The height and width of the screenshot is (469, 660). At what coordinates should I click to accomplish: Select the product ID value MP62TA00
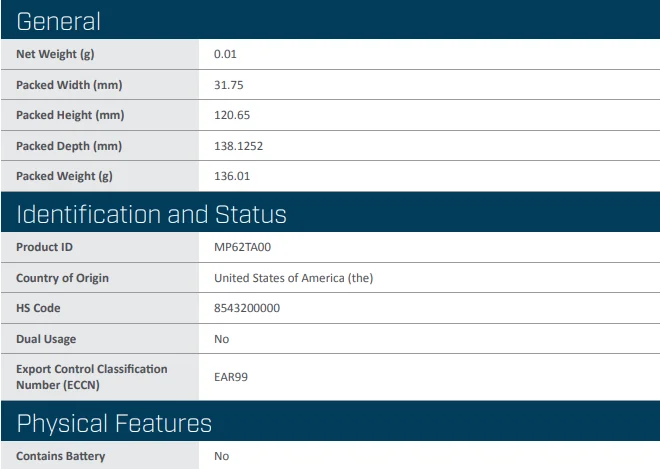[242, 247]
